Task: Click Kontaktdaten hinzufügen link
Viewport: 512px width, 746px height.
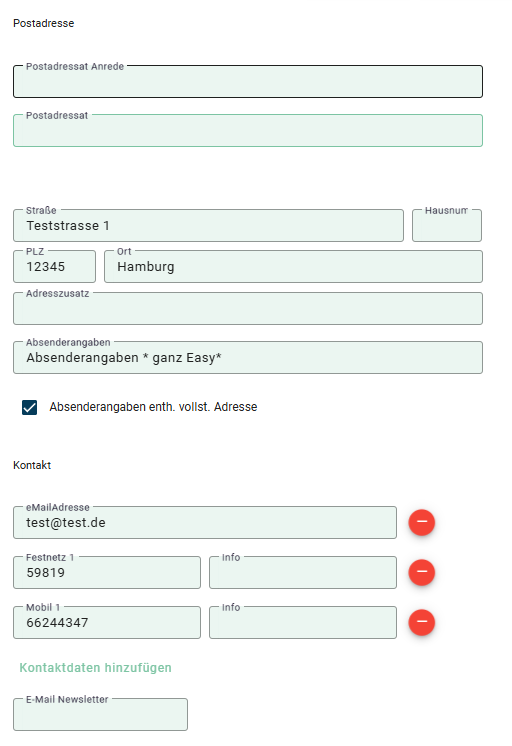Action: [x=95, y=667]
